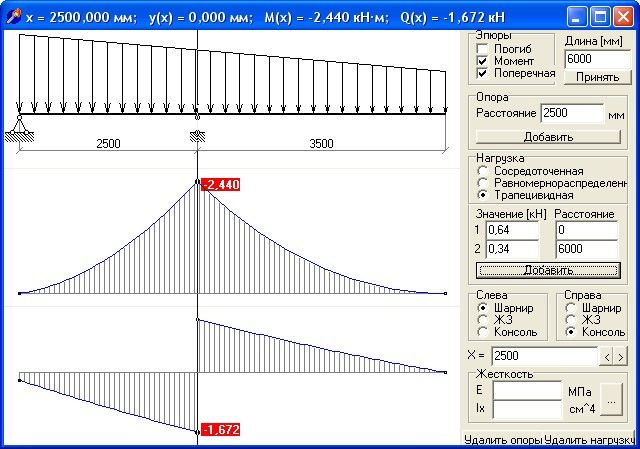Click the Расстояние support distance field
Viewport: 640px width, 449px height.
572,113
